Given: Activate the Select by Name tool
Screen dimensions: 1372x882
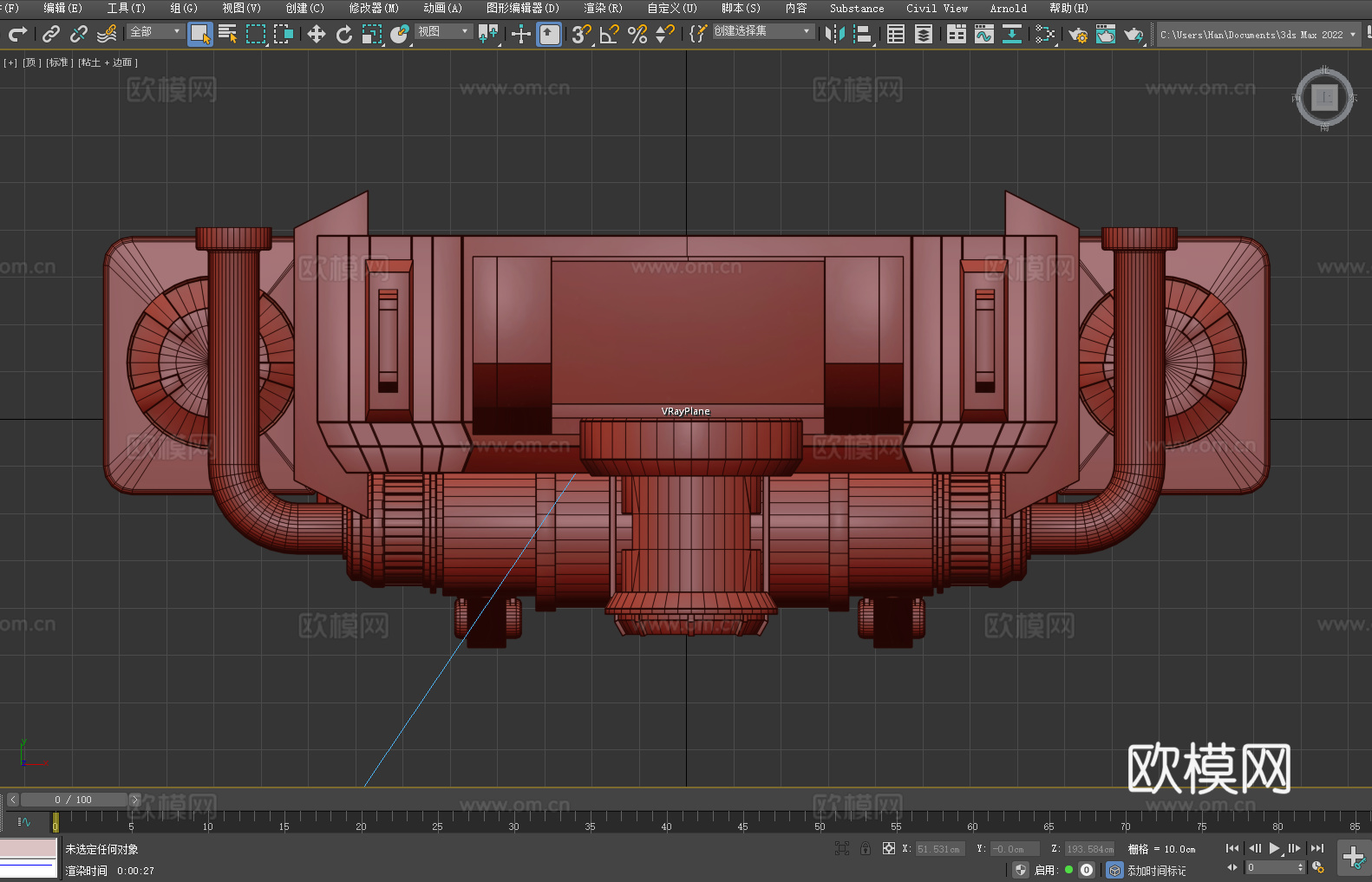Looking at the screenshot, I should click(228, 34).
